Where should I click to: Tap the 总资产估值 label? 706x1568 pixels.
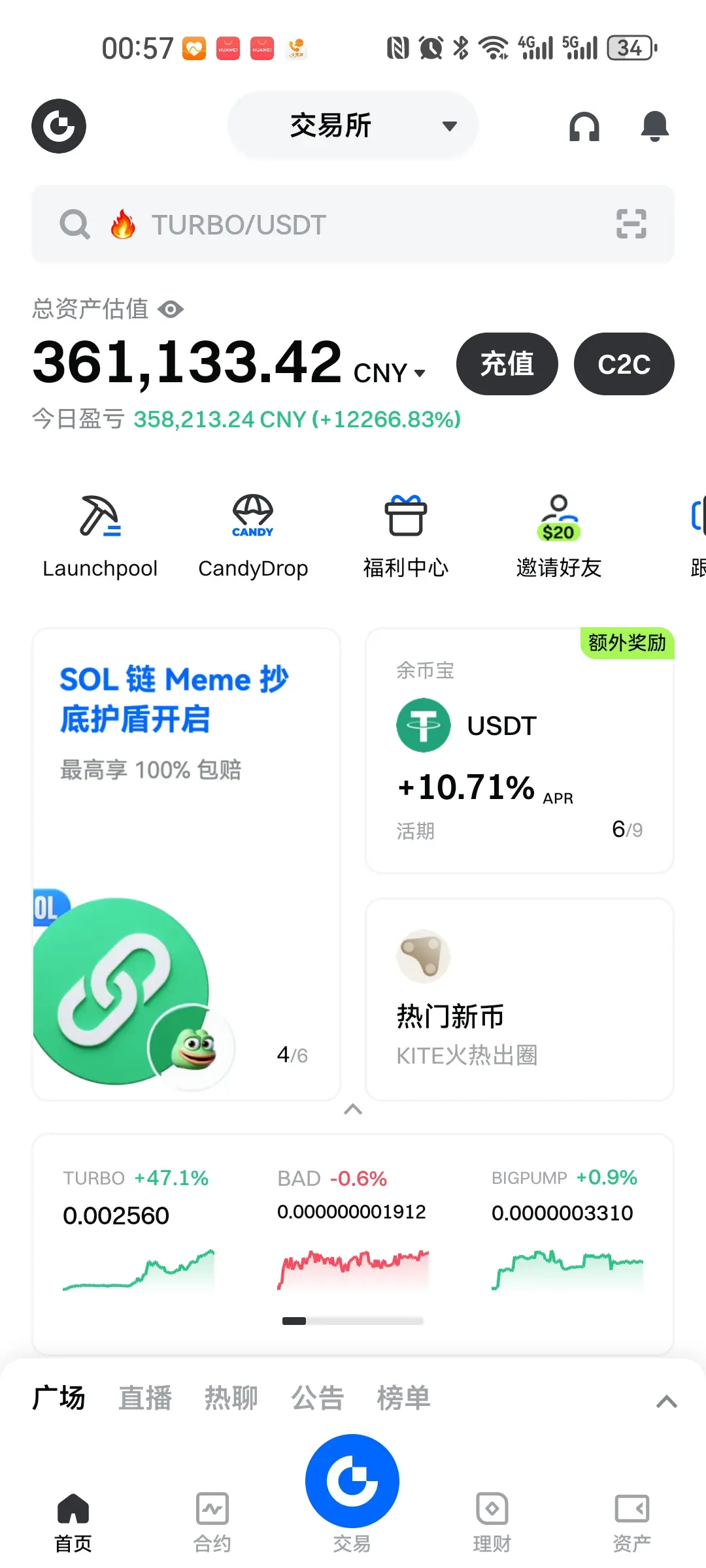click(91, 309)
